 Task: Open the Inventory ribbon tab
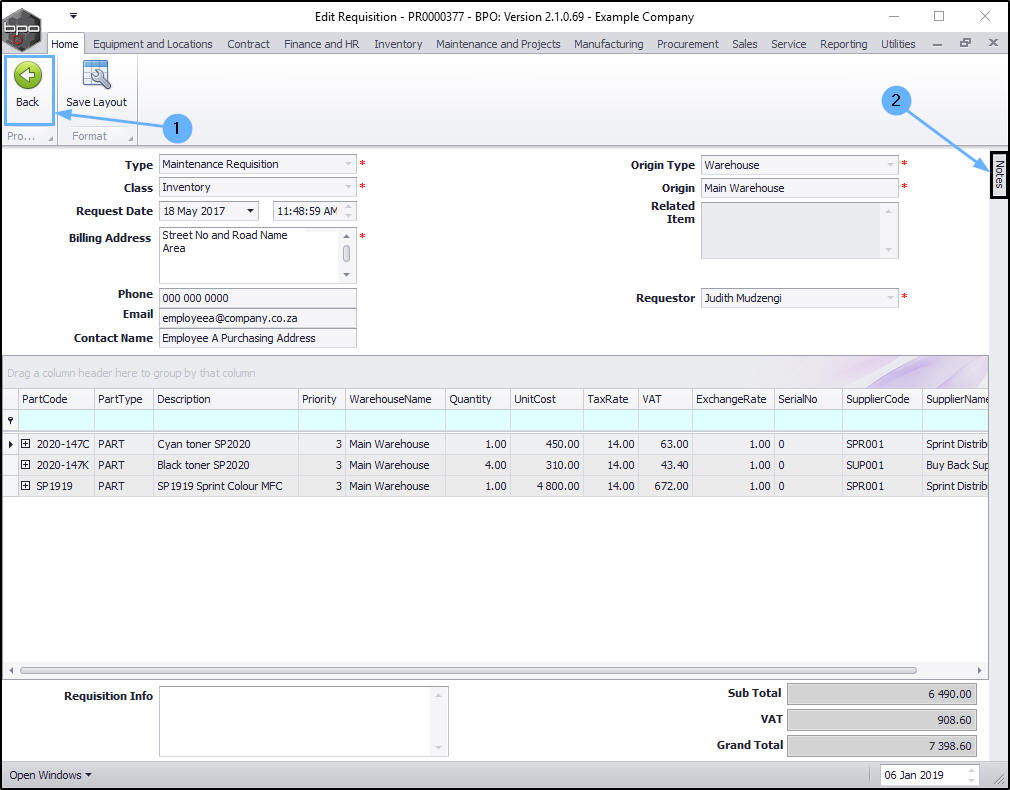[x=398, y=44]
